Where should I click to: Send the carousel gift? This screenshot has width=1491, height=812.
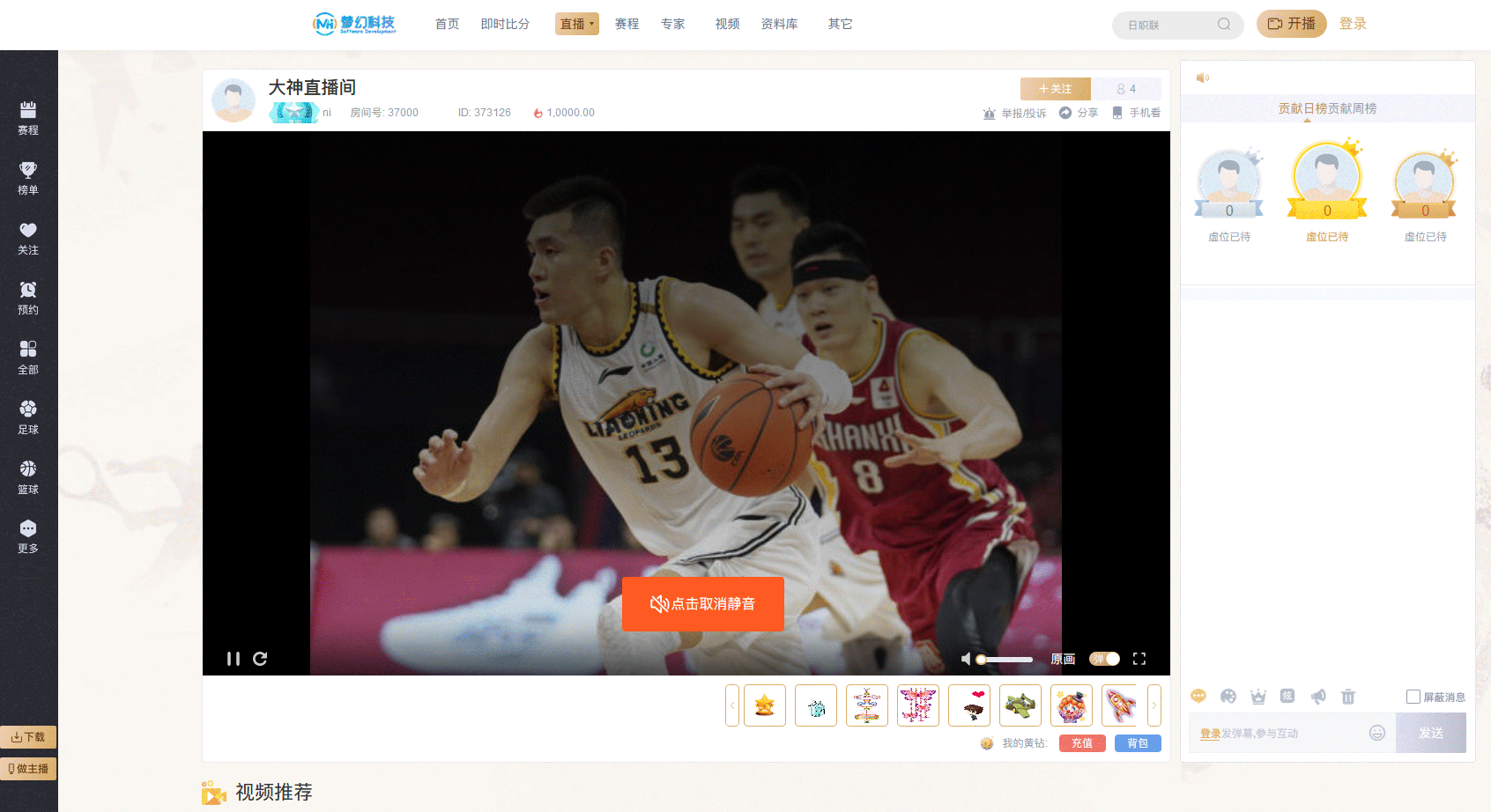tap(867, 705)
